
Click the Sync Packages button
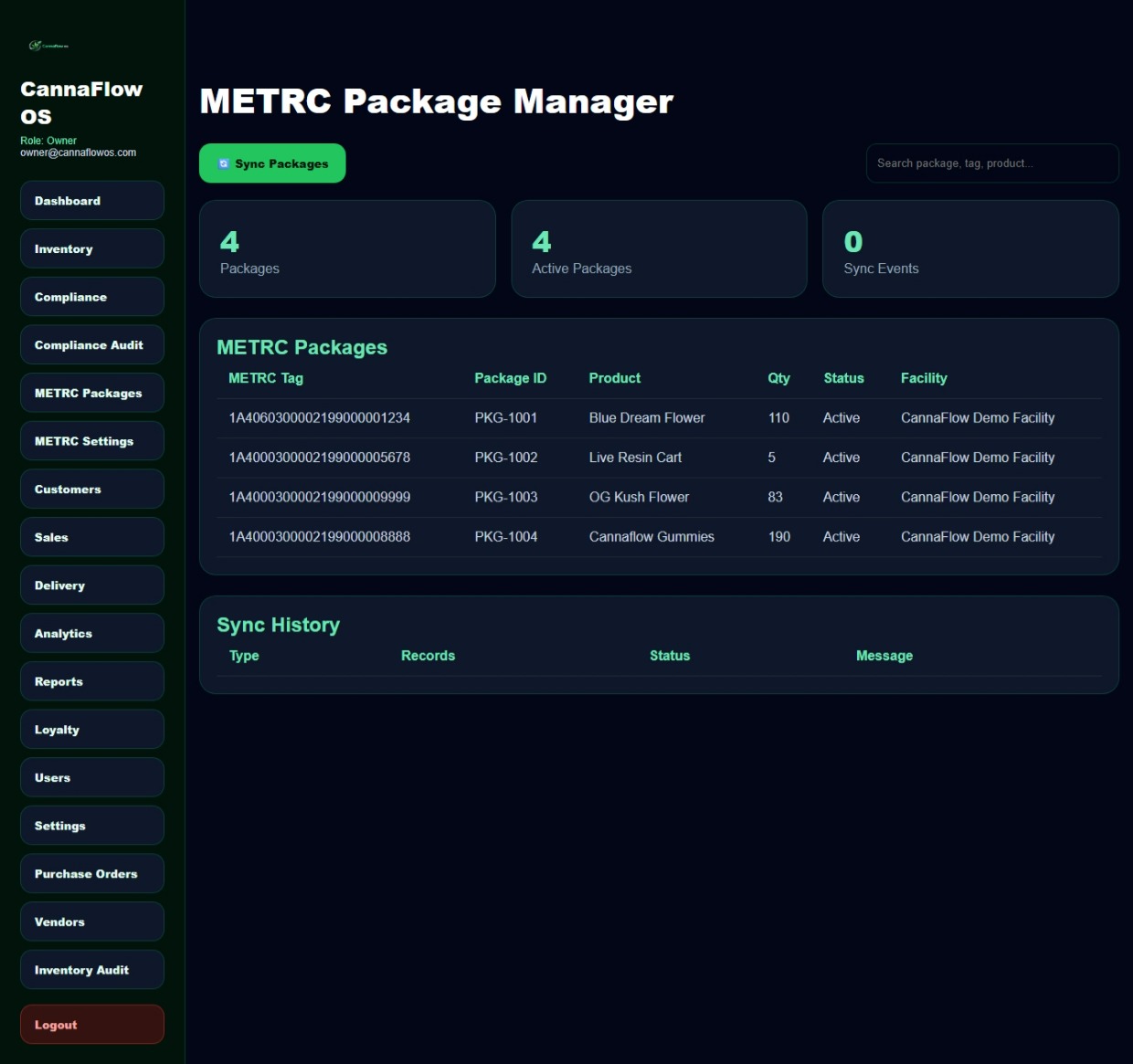click(x=272, y=163)
